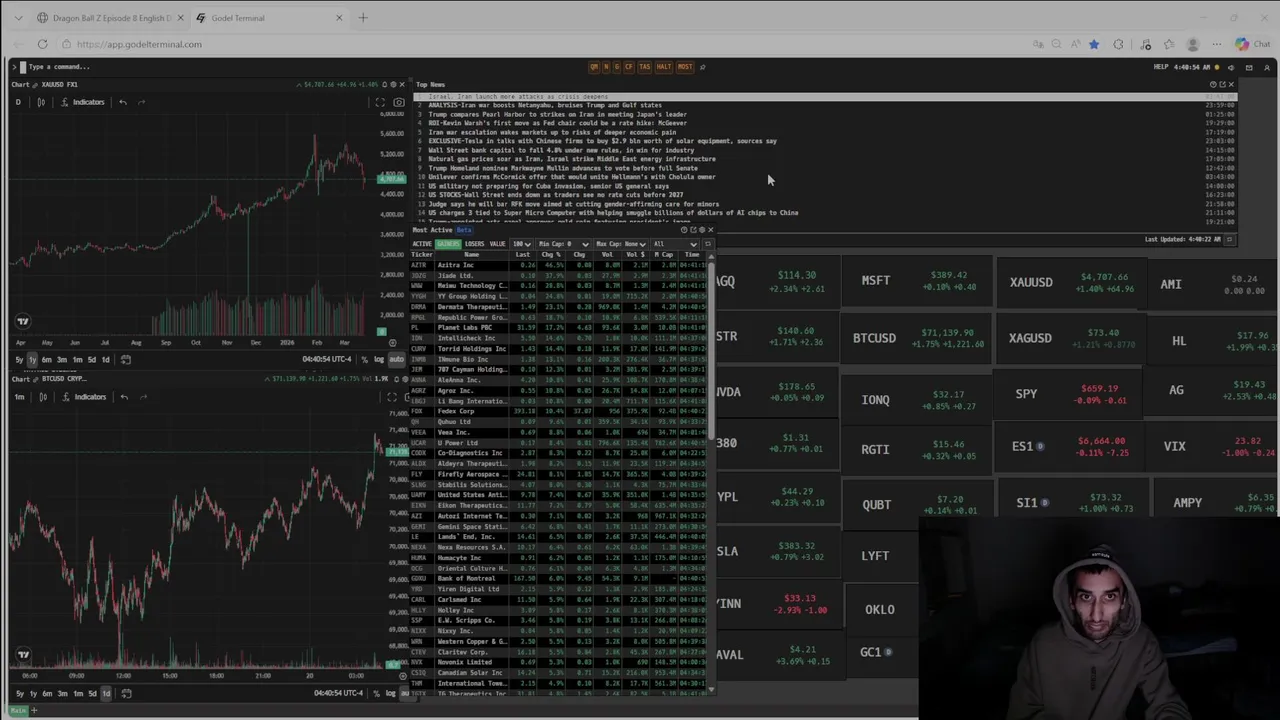Image resolution: width=1280 pixels, height=720 pixels.
Task: Select GAINERS tab in Most Active
Action: (x=448, y=244)
